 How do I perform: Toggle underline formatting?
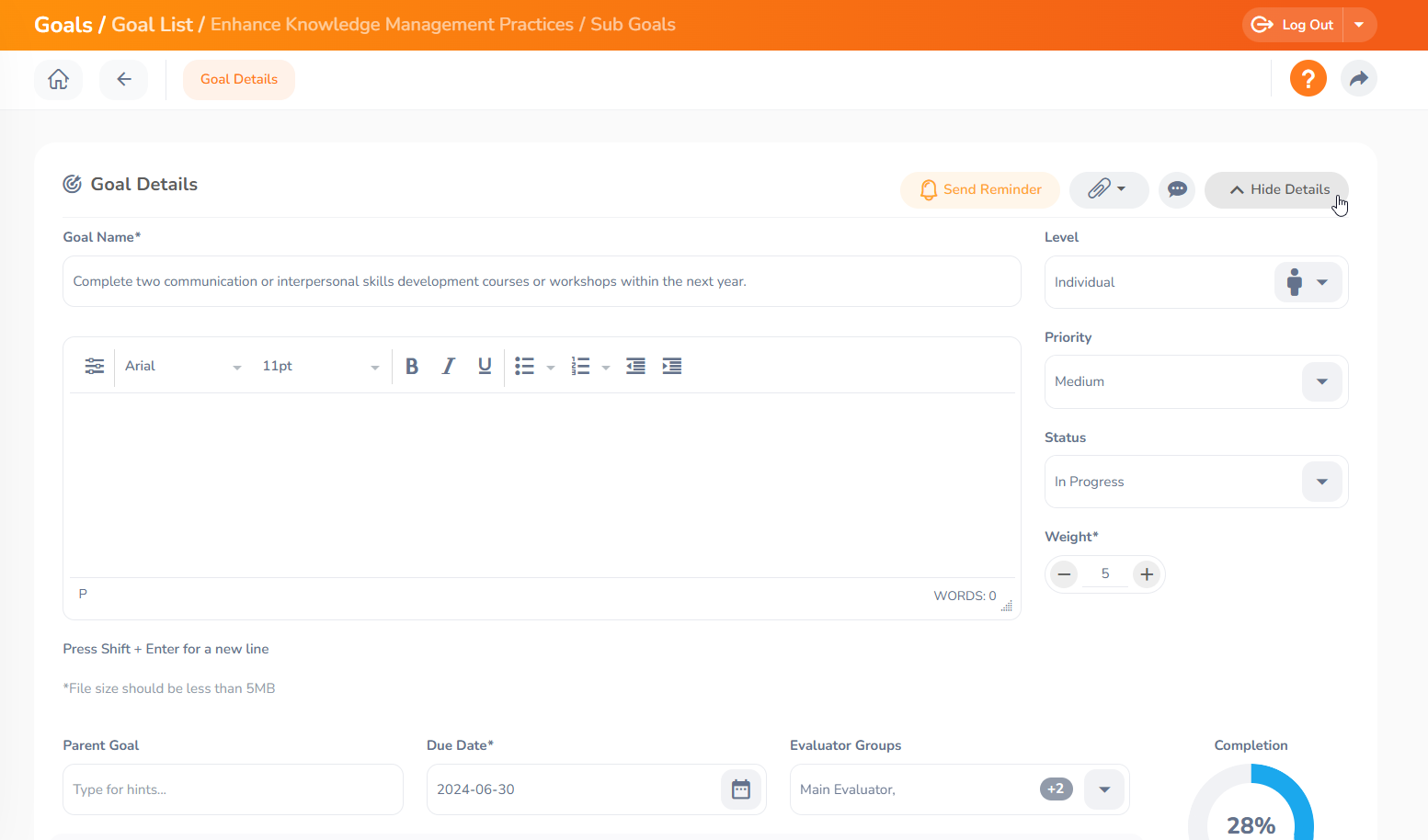[485, 366]
